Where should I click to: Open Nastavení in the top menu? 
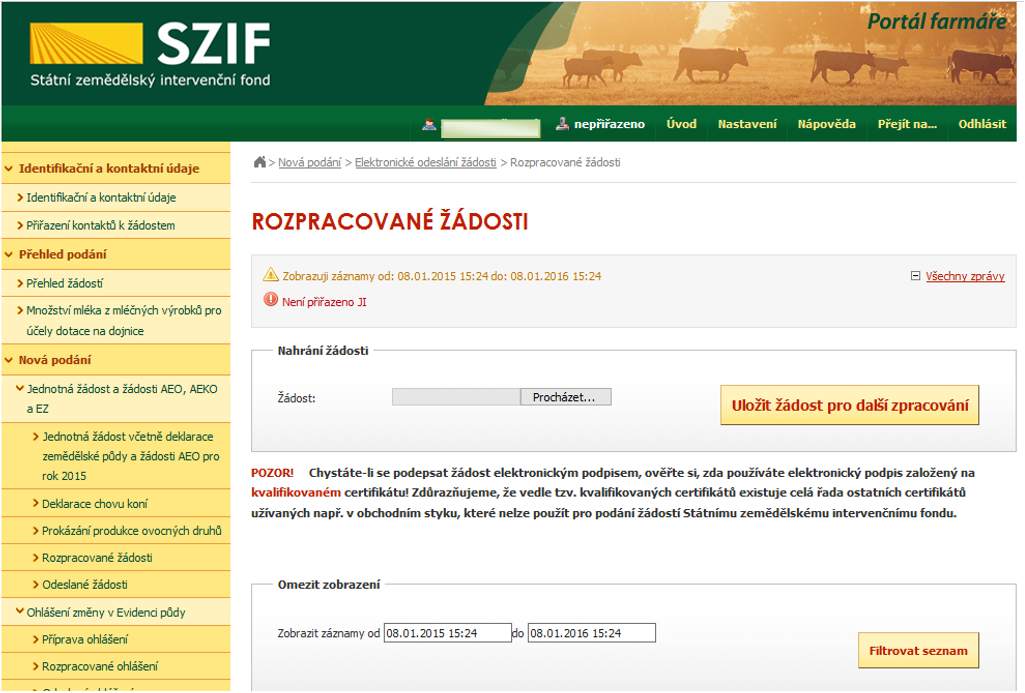[x=747, y=124]
